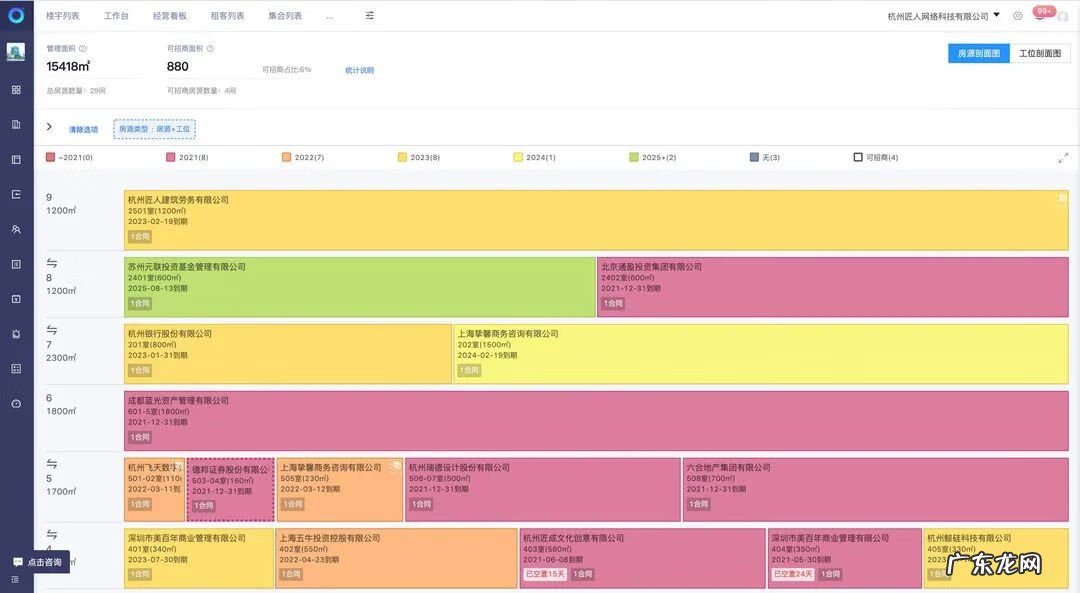This screenshot has height=593, width=1080.
Task: Open the 杭州匠人网络科技有限公司 company dropdown
Action: coord(943,16)
